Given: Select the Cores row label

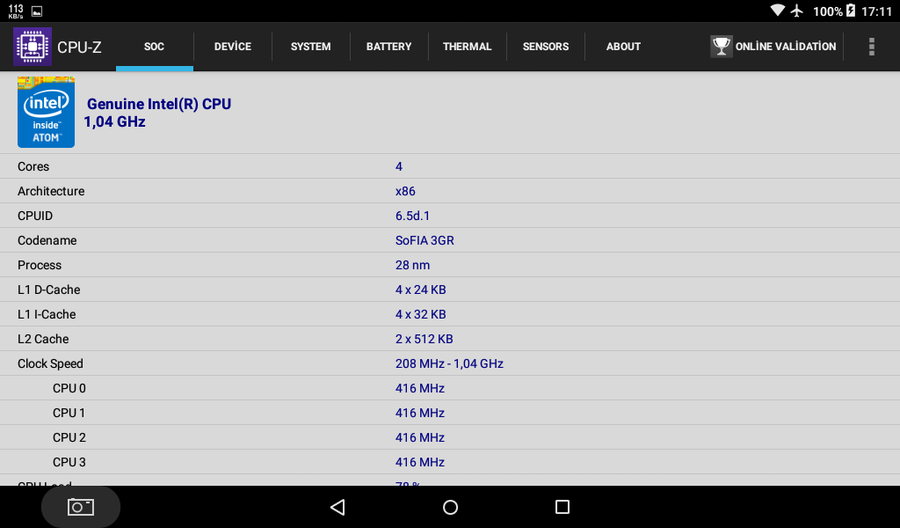Looking at the screenshot, I should [x=33, y=166].
